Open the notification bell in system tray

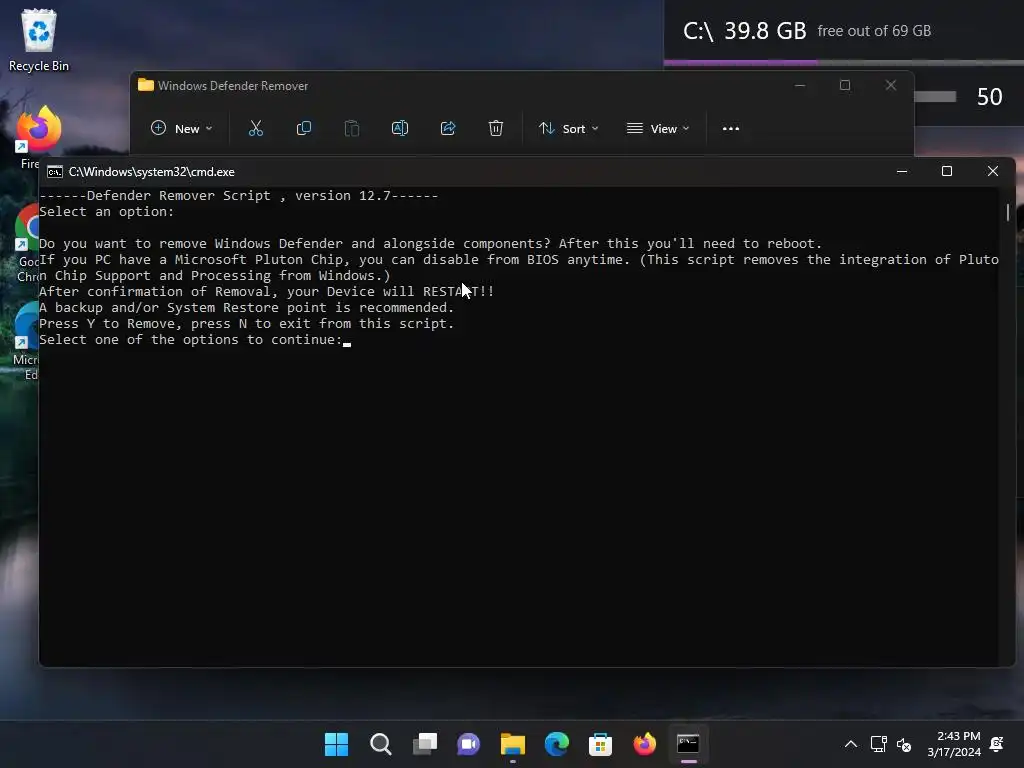997,744
